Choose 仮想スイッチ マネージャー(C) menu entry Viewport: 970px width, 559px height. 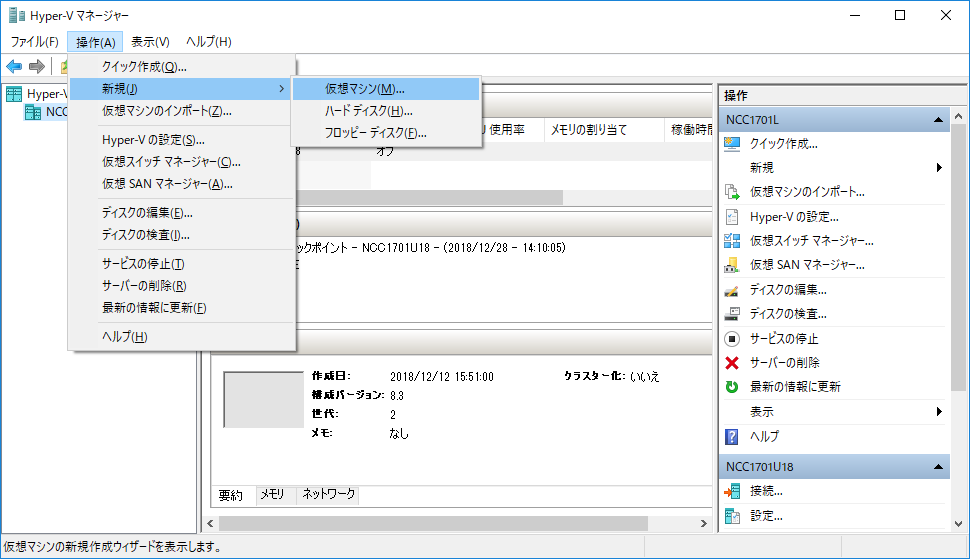point(181,162)
